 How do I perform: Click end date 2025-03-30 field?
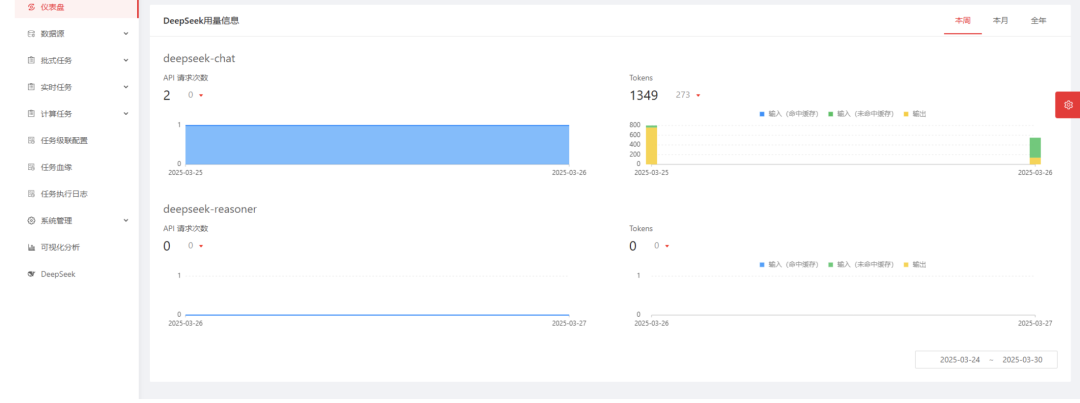1022,360
